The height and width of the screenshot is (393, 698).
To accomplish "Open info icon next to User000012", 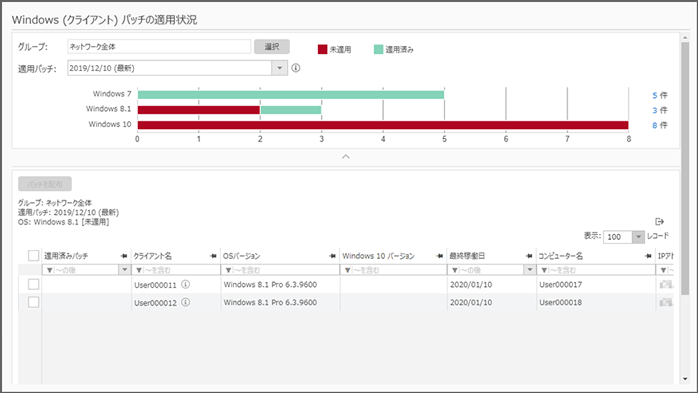I will click(186, 302).
